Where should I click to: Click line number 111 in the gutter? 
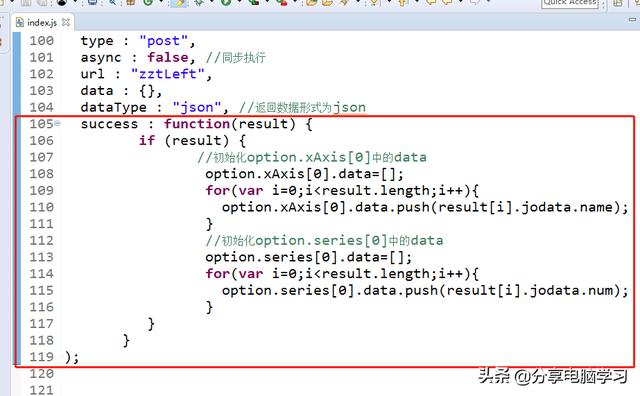[x=41, y=224]
